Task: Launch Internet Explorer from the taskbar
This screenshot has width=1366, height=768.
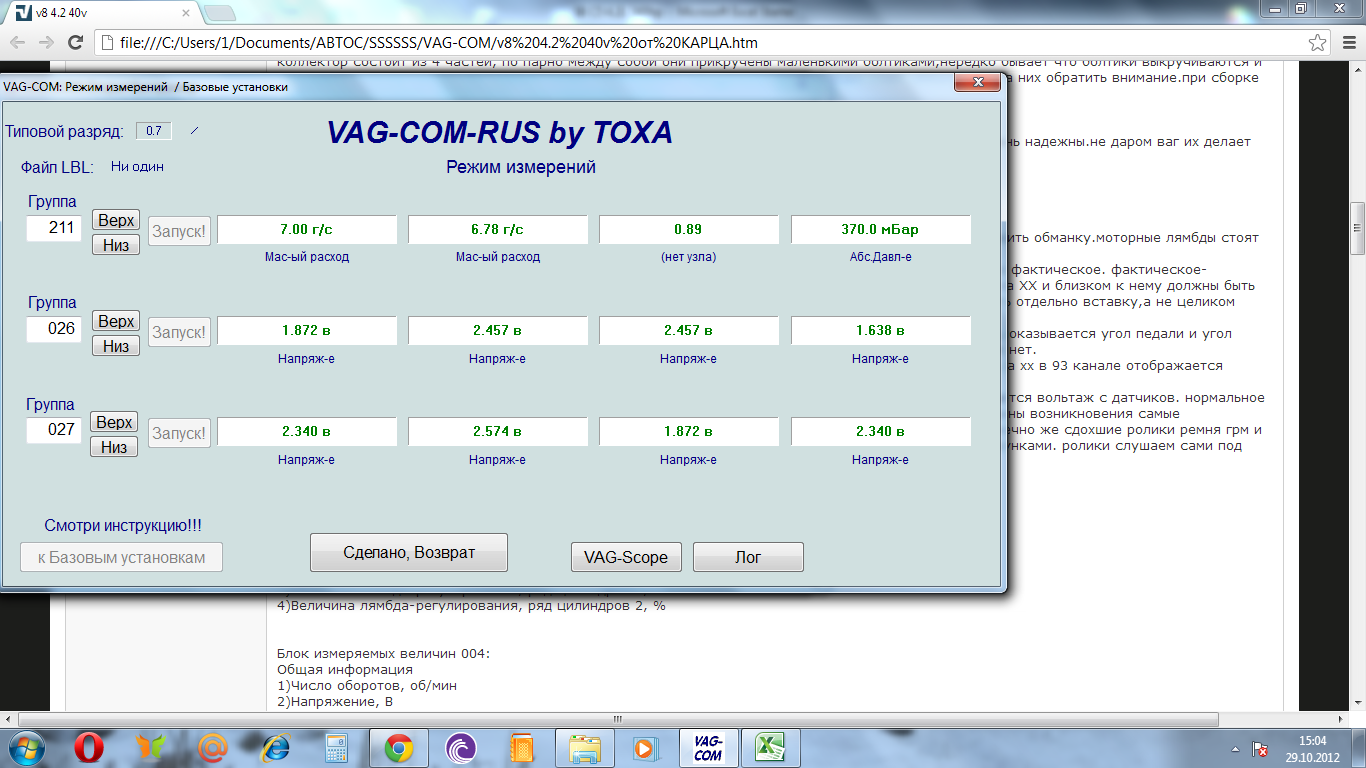Action: pyautogui.click(x=275, y=747)
